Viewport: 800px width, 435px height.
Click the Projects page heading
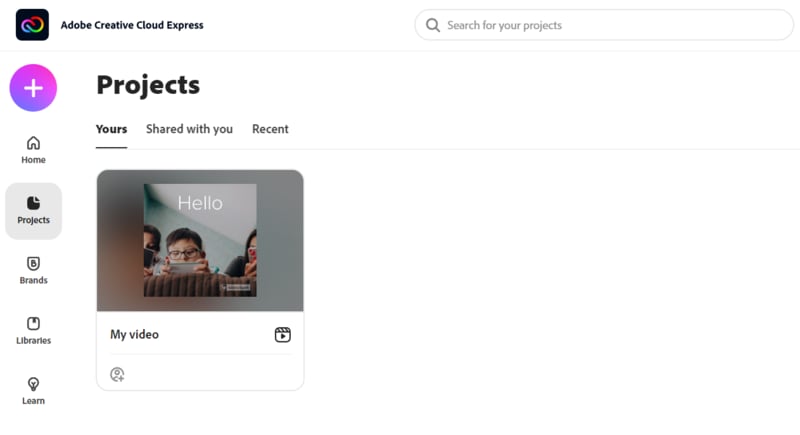point(148,85)
